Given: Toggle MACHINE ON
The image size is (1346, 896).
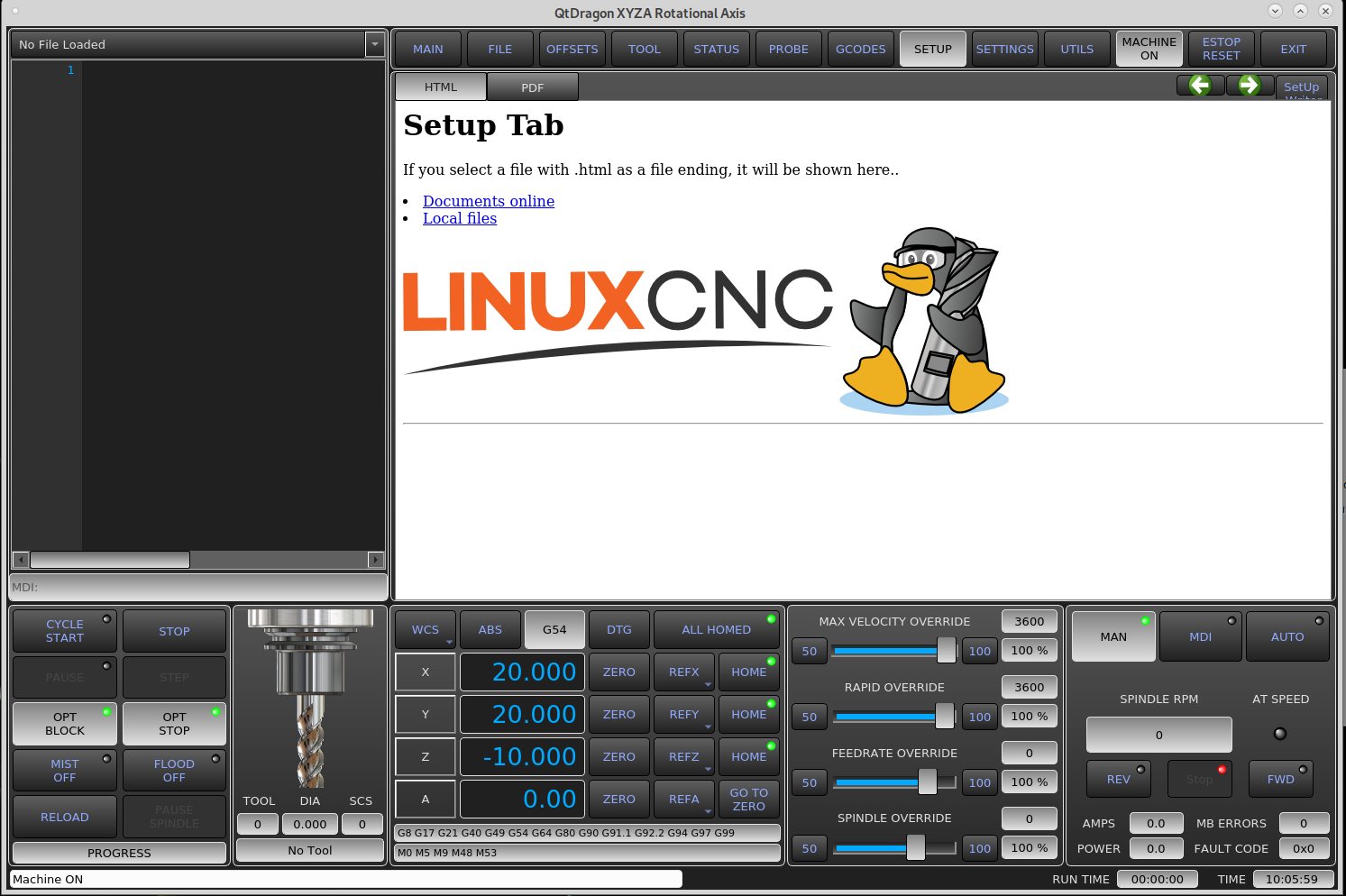Looking at the screenshot, I should 1149,49.
